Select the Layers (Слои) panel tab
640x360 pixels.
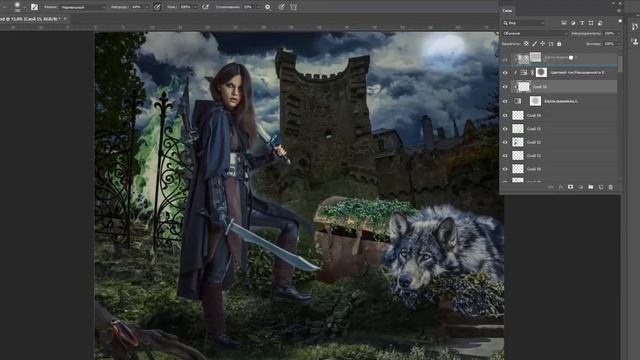pos(508,11)
